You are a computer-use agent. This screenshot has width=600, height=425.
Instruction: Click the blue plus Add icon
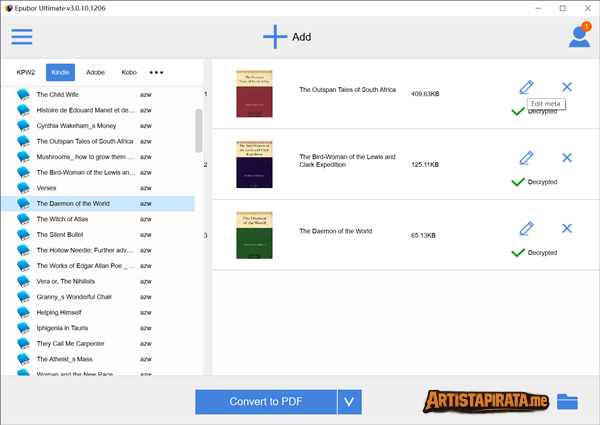275,37
